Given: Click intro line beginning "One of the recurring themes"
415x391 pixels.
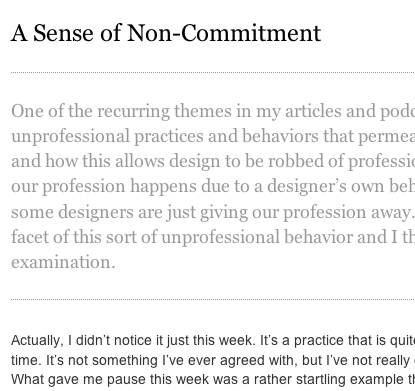Looking at the screenshot, I should pos(213,111).
